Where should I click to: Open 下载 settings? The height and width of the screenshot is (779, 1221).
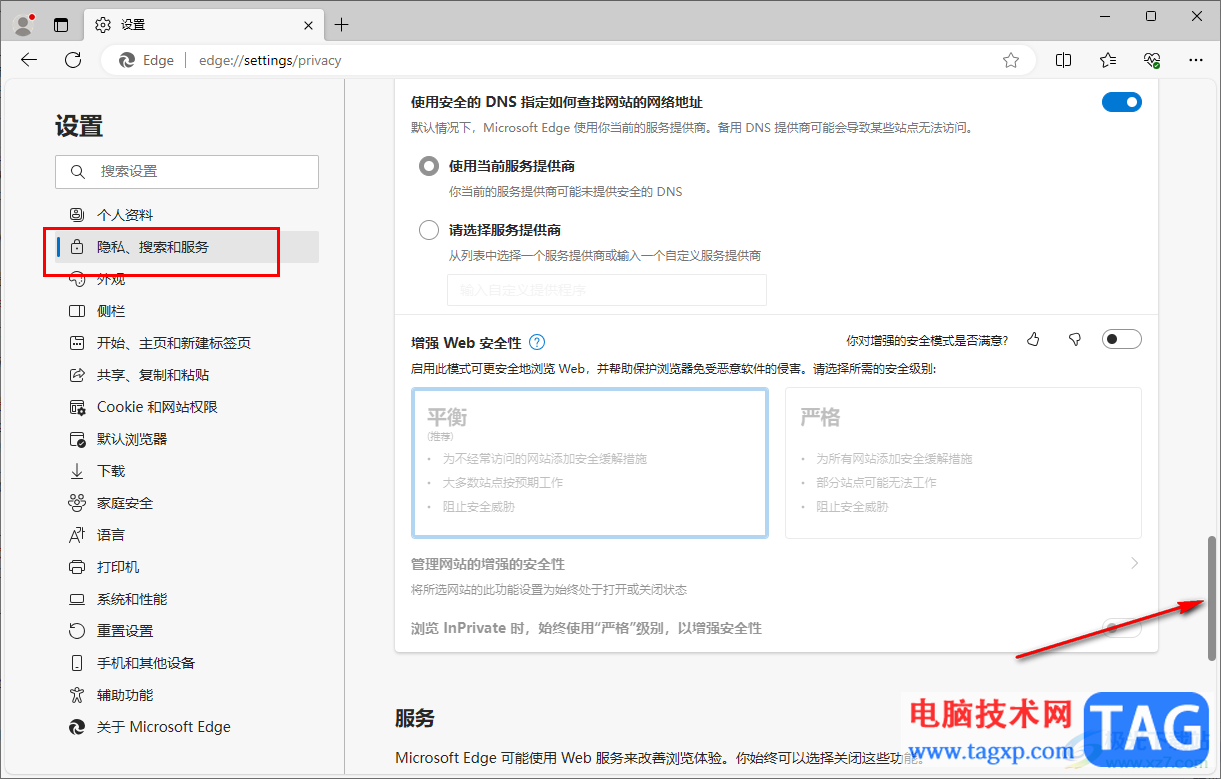pos(187,471)
